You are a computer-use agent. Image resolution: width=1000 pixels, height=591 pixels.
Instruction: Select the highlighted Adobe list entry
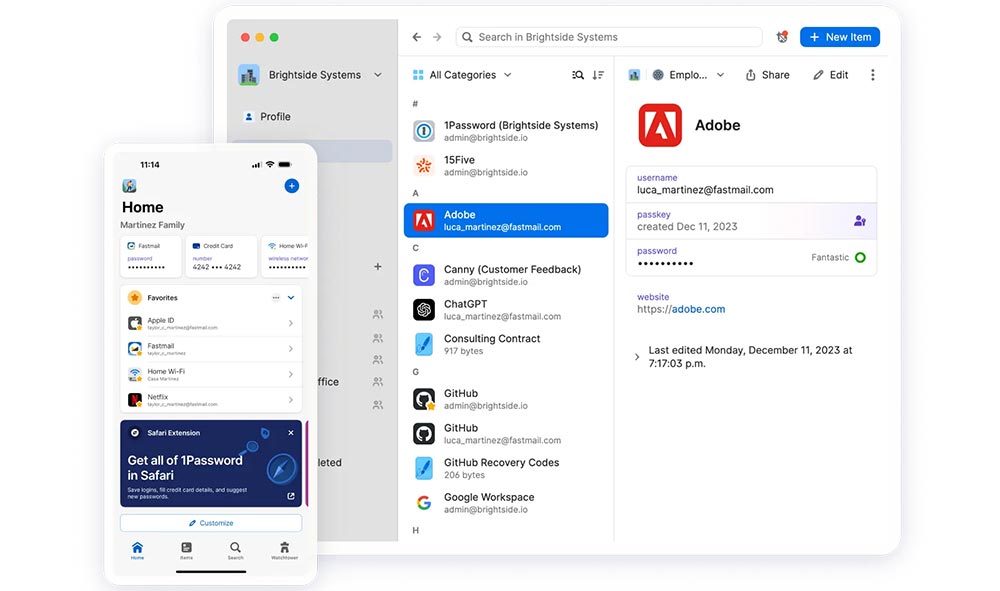coord(506,221)
